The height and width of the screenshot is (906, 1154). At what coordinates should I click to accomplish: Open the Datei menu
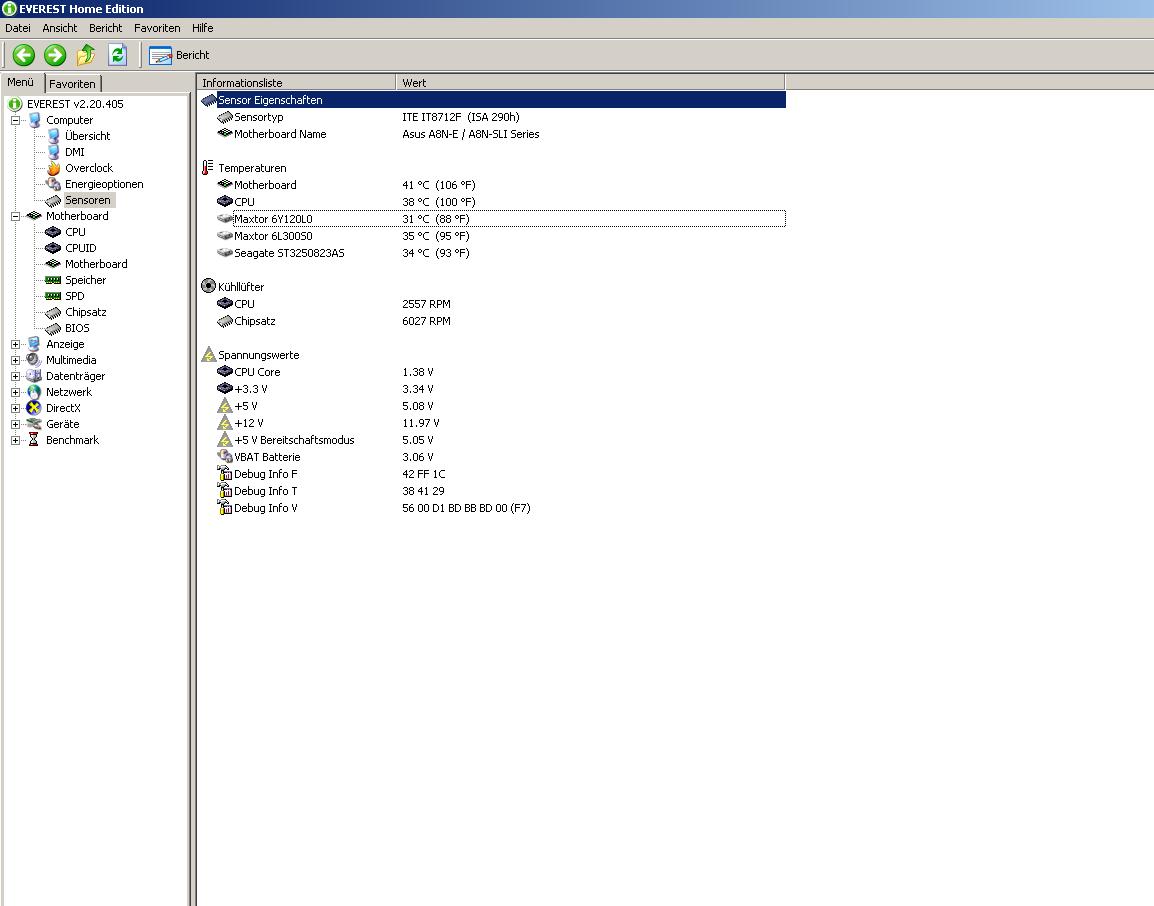pos(18,28)
